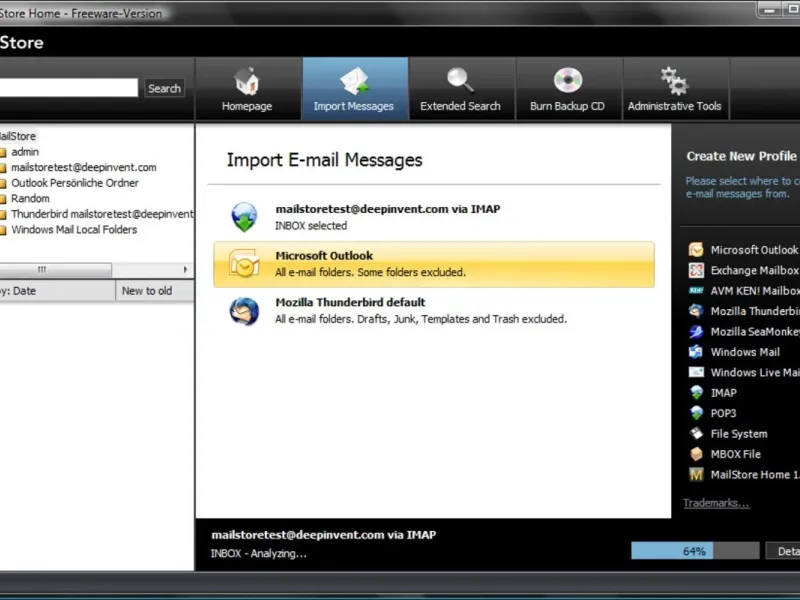This screenshot has width=800, height=600.
Task: Click the MailStore Home M icon
Action: point(696,474)
